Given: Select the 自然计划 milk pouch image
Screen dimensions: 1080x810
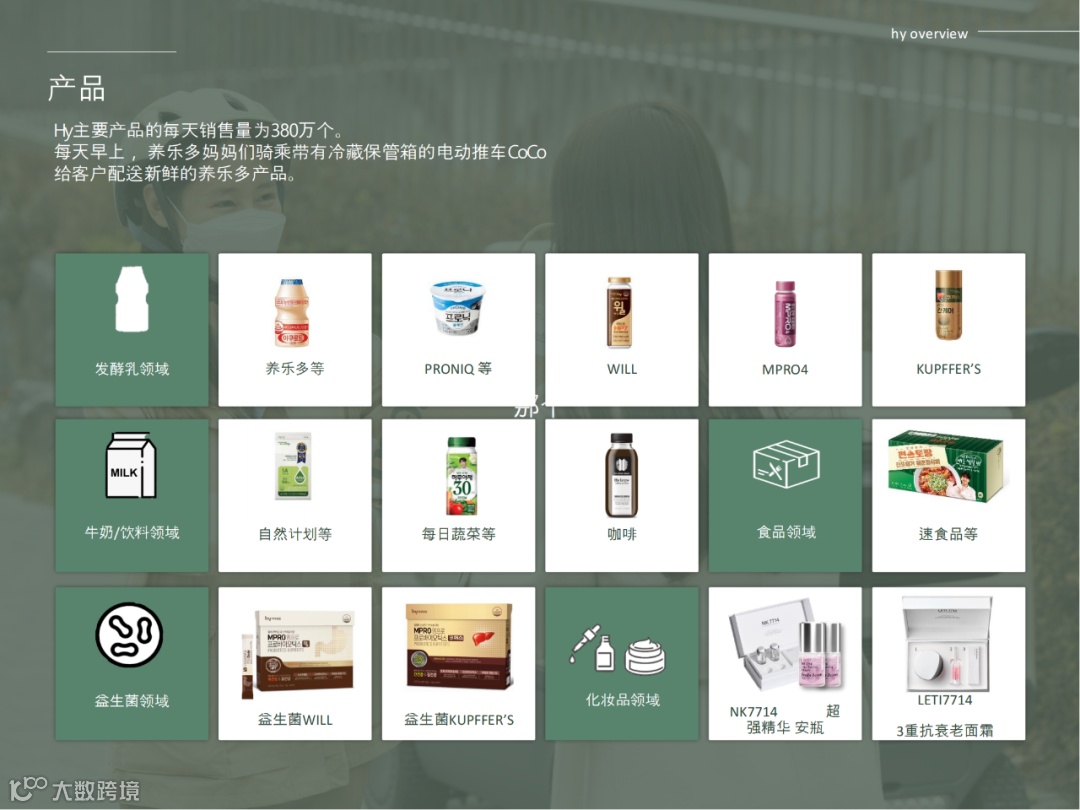Looking at the screenshot, I should click(293, 466).
